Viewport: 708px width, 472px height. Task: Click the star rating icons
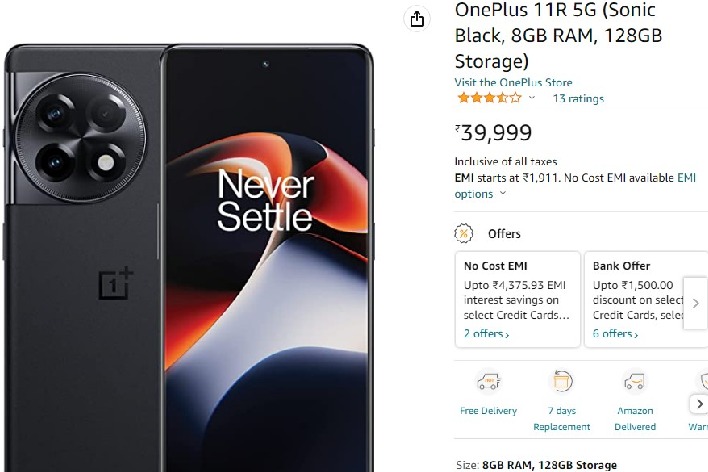tap(489, 98)
